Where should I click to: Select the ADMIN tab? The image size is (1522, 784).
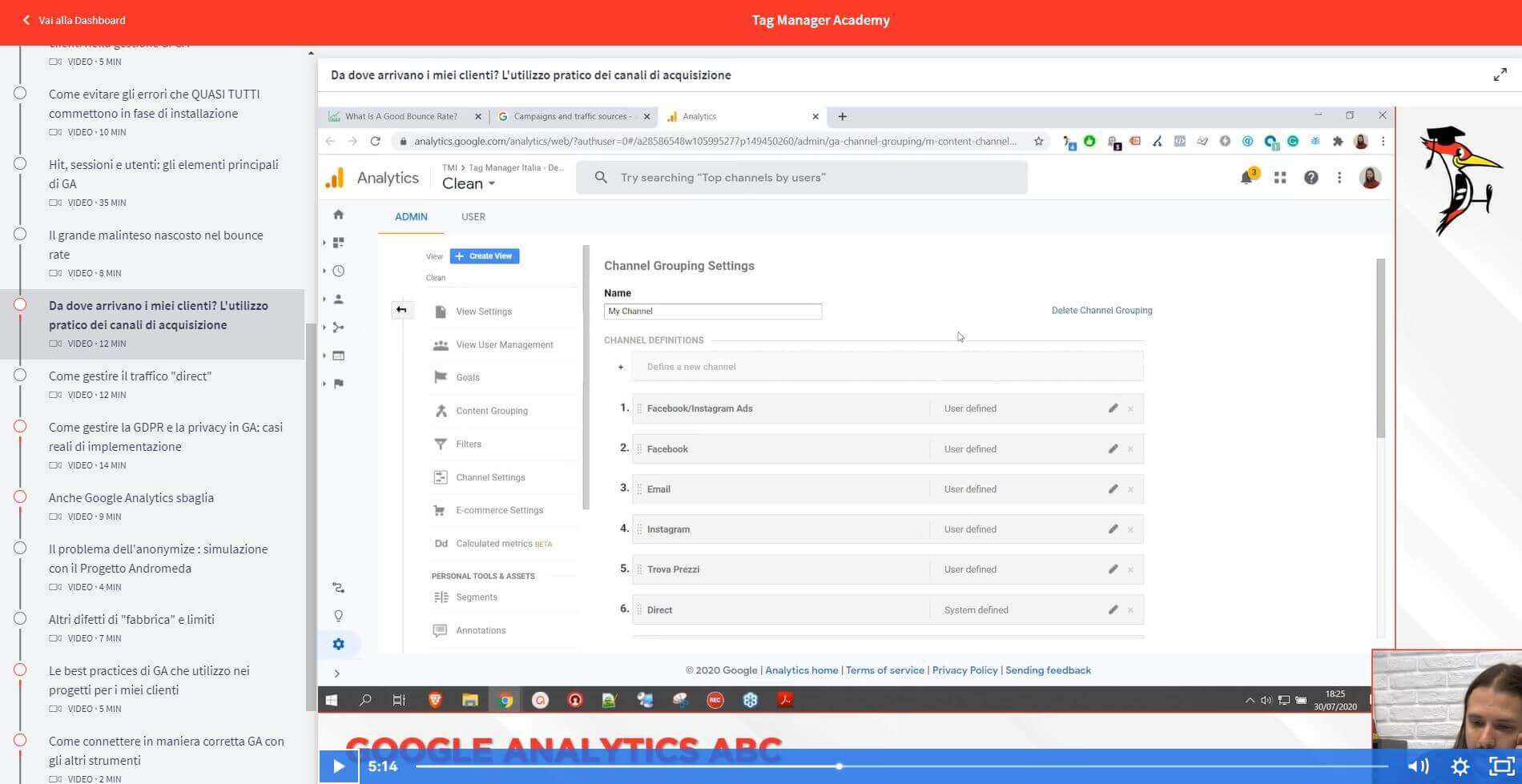tap(411, 217)
